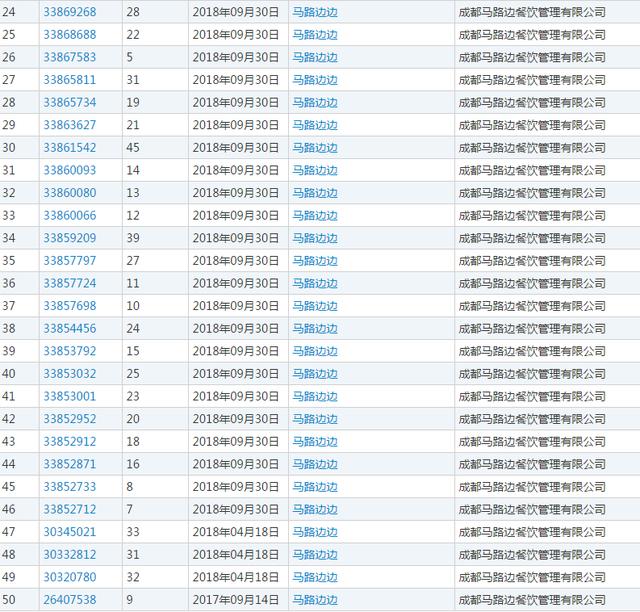Open registration number 33859209

coord(70,238)
